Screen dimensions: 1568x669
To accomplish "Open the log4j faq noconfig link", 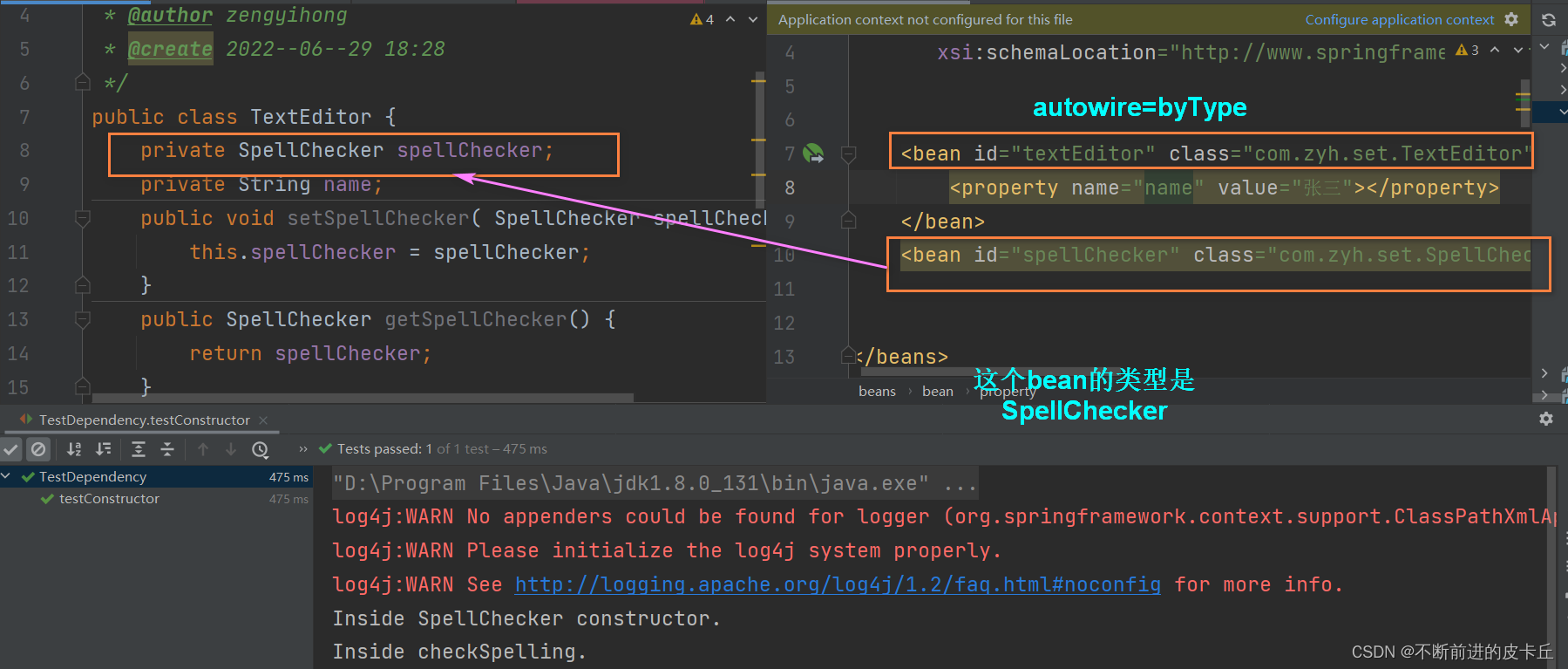I will tap(838, 584).
